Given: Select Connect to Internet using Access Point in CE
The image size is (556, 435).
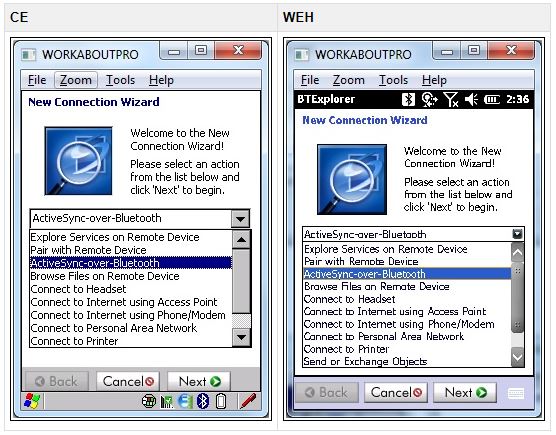Looking at the screenshot, I should click(x=131, y=302).
